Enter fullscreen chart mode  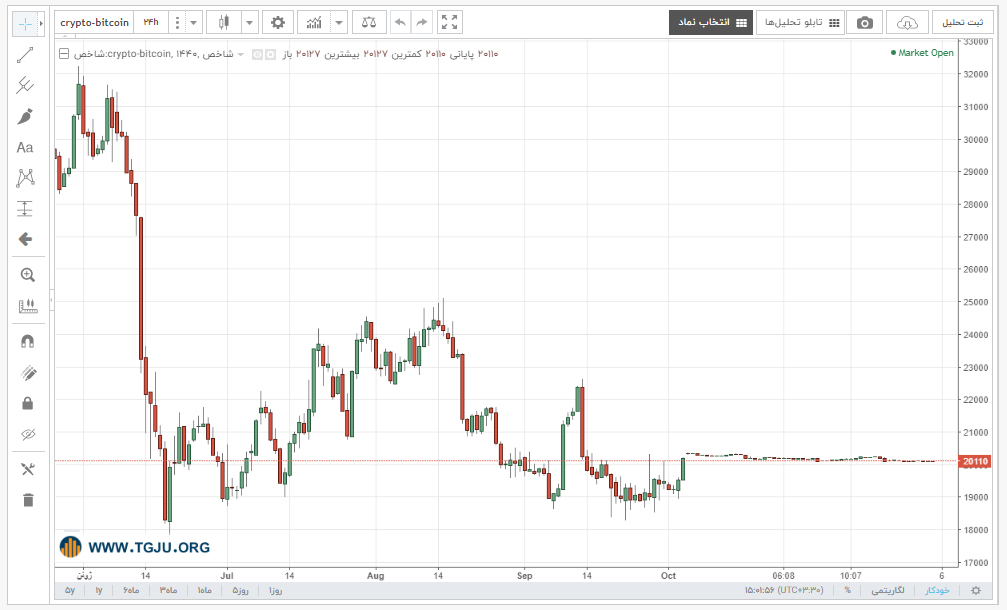point(450,22)
